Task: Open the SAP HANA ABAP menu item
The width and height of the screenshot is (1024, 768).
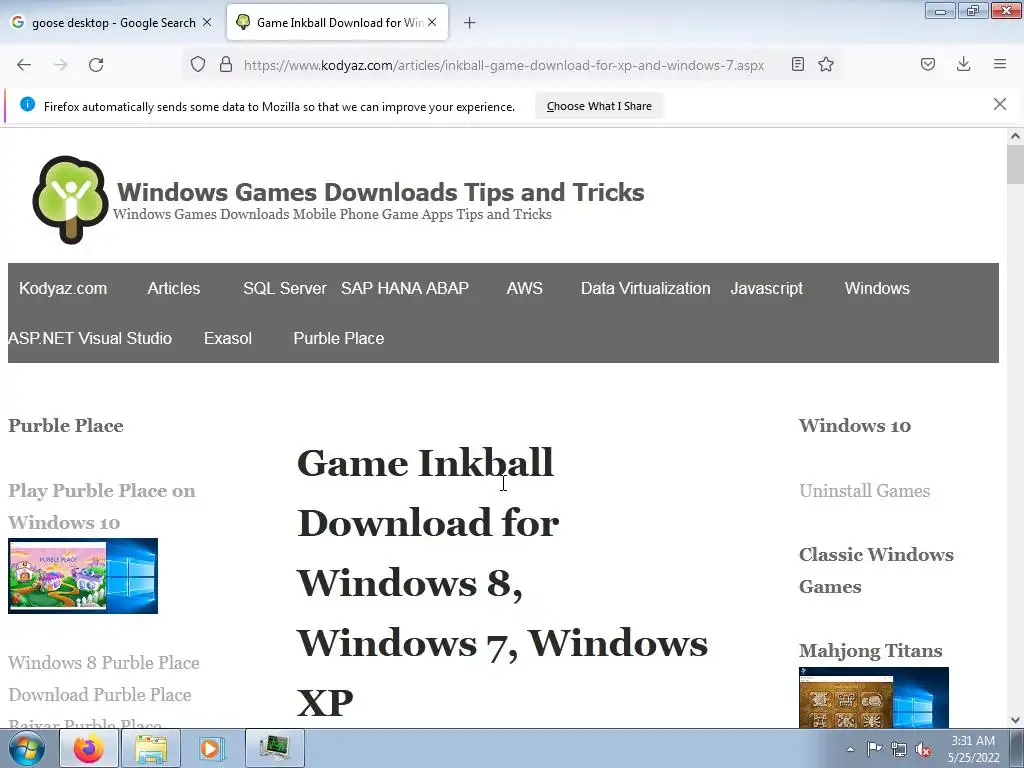Action: [x=405, y=289]
